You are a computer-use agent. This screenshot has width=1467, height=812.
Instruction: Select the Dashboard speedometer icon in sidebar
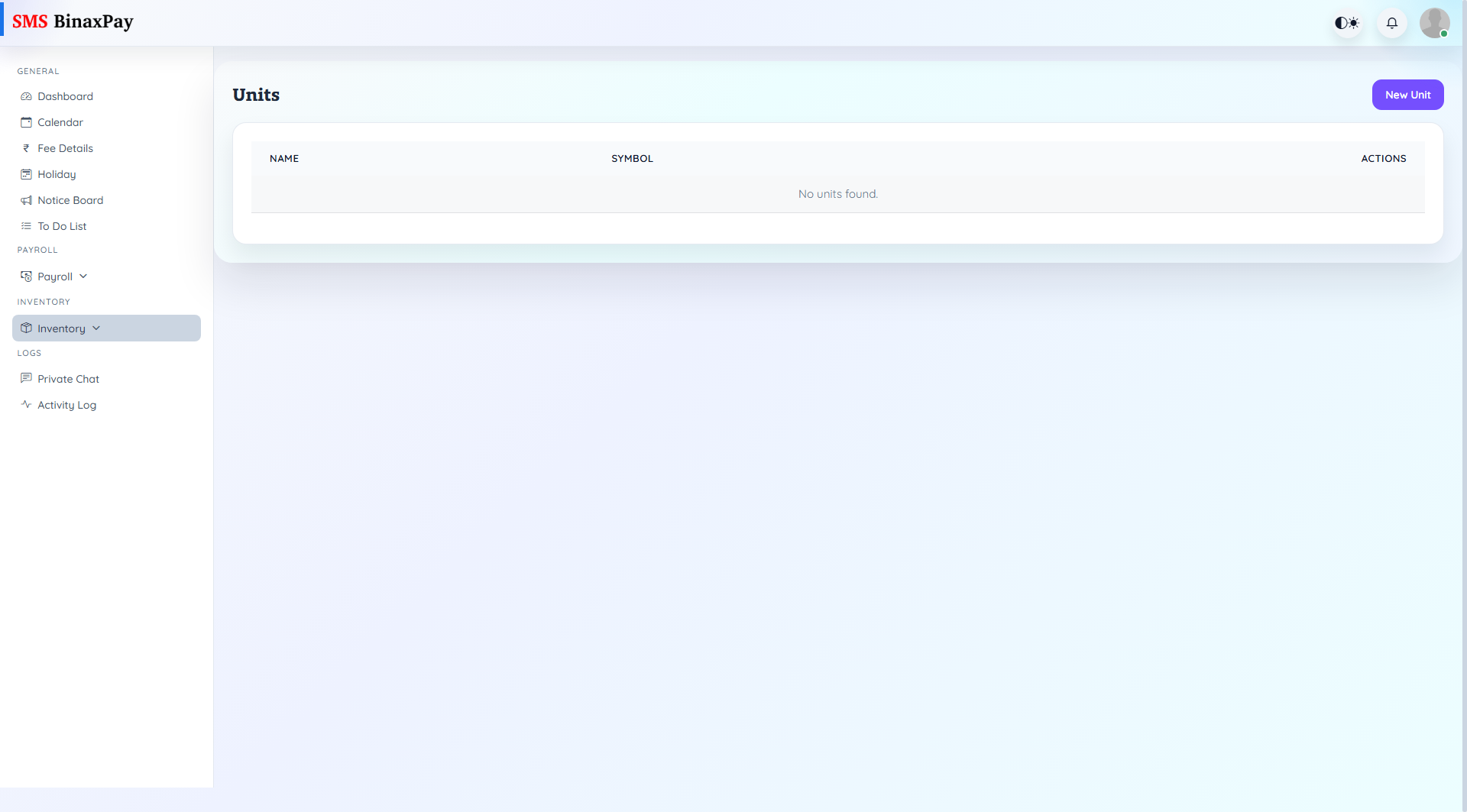click(26, 96)
